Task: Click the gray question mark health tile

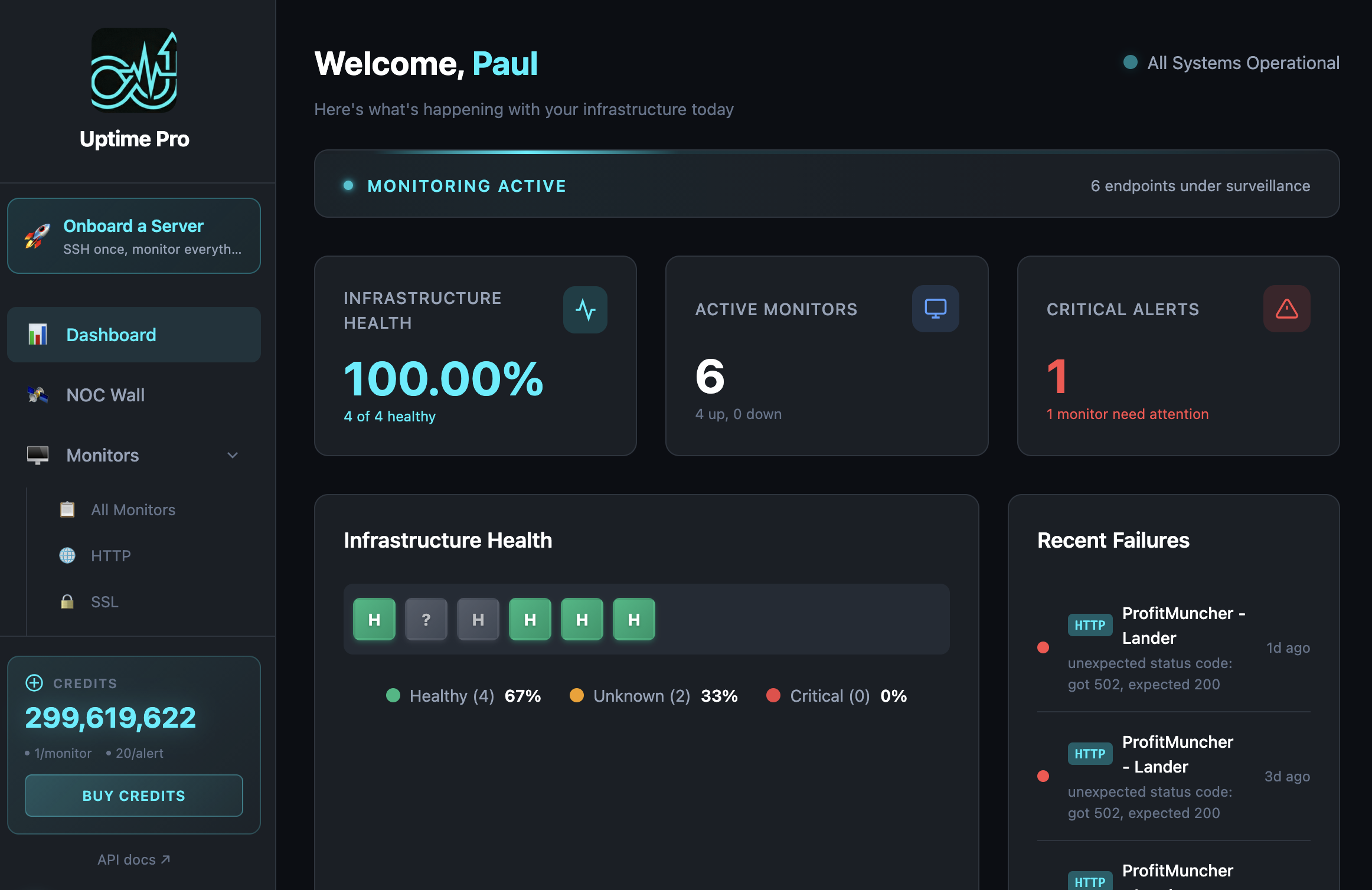Action: pos(426,619)
